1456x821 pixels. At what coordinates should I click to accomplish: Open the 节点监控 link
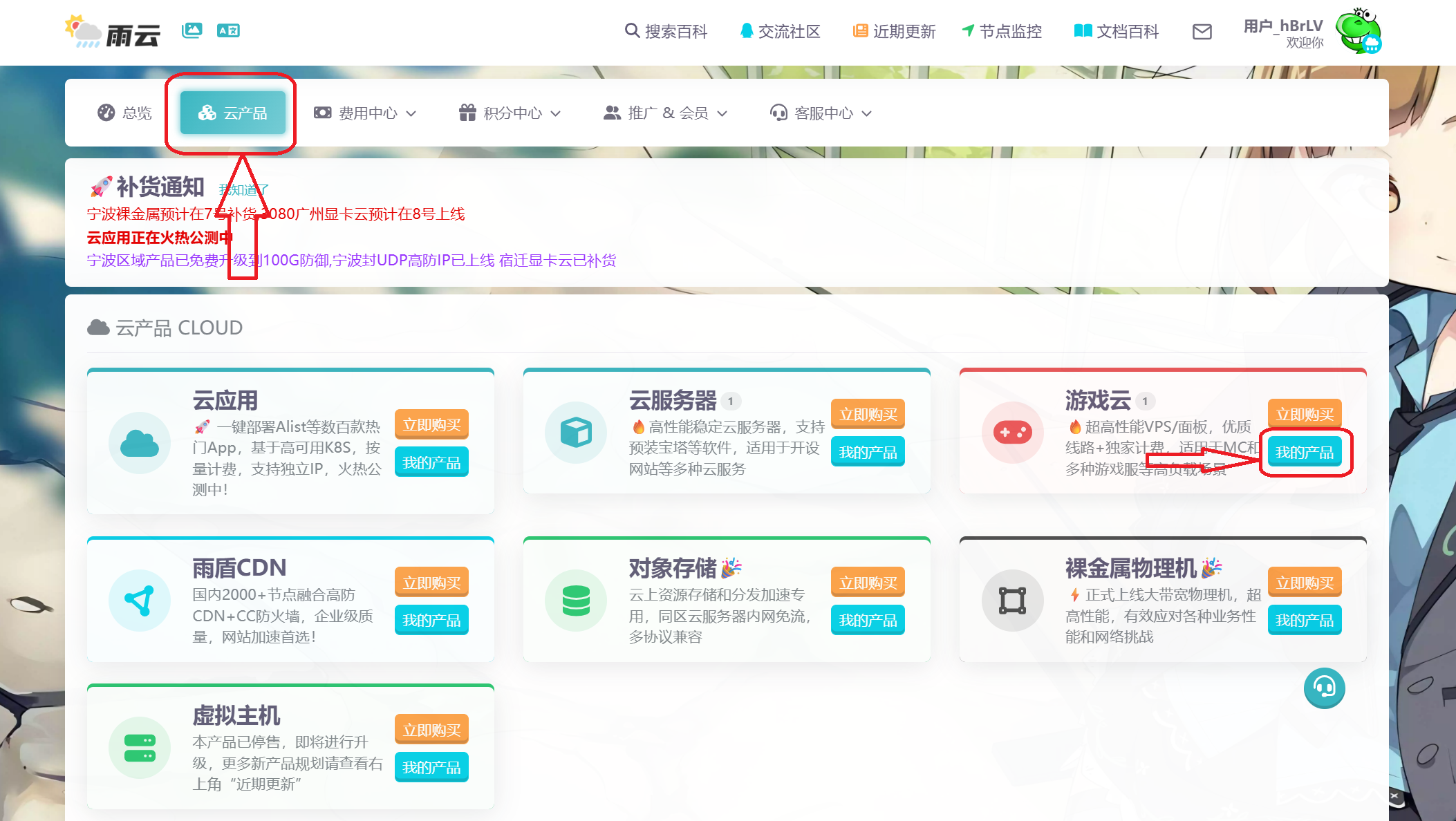click(1002, 32)
